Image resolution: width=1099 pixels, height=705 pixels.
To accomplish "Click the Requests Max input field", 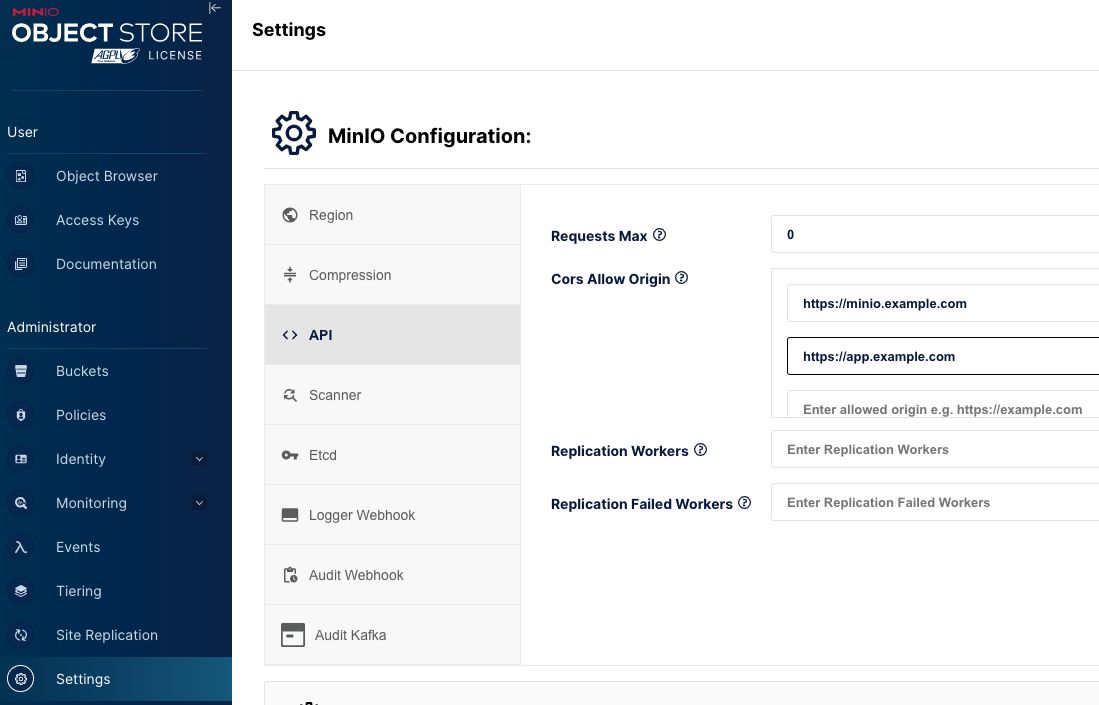I will click(x=935, y=234).
